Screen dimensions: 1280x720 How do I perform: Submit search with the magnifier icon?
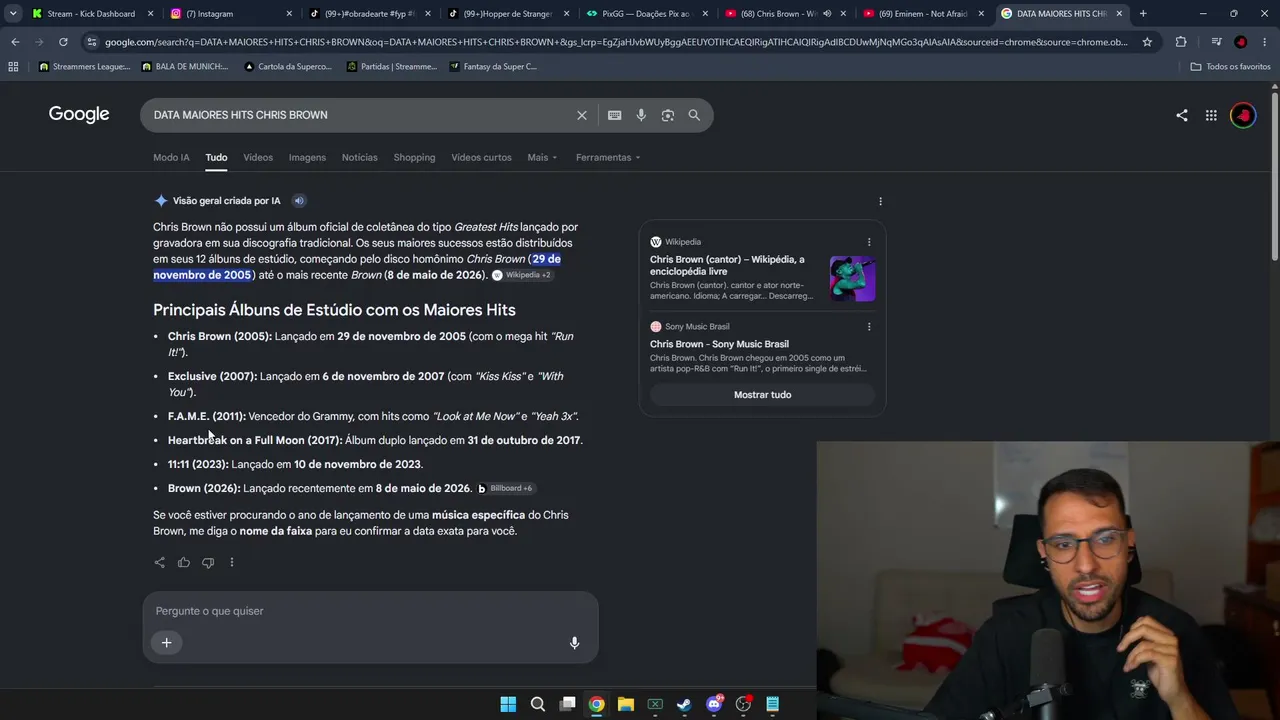pyautogui.click(x=694, y=115)
